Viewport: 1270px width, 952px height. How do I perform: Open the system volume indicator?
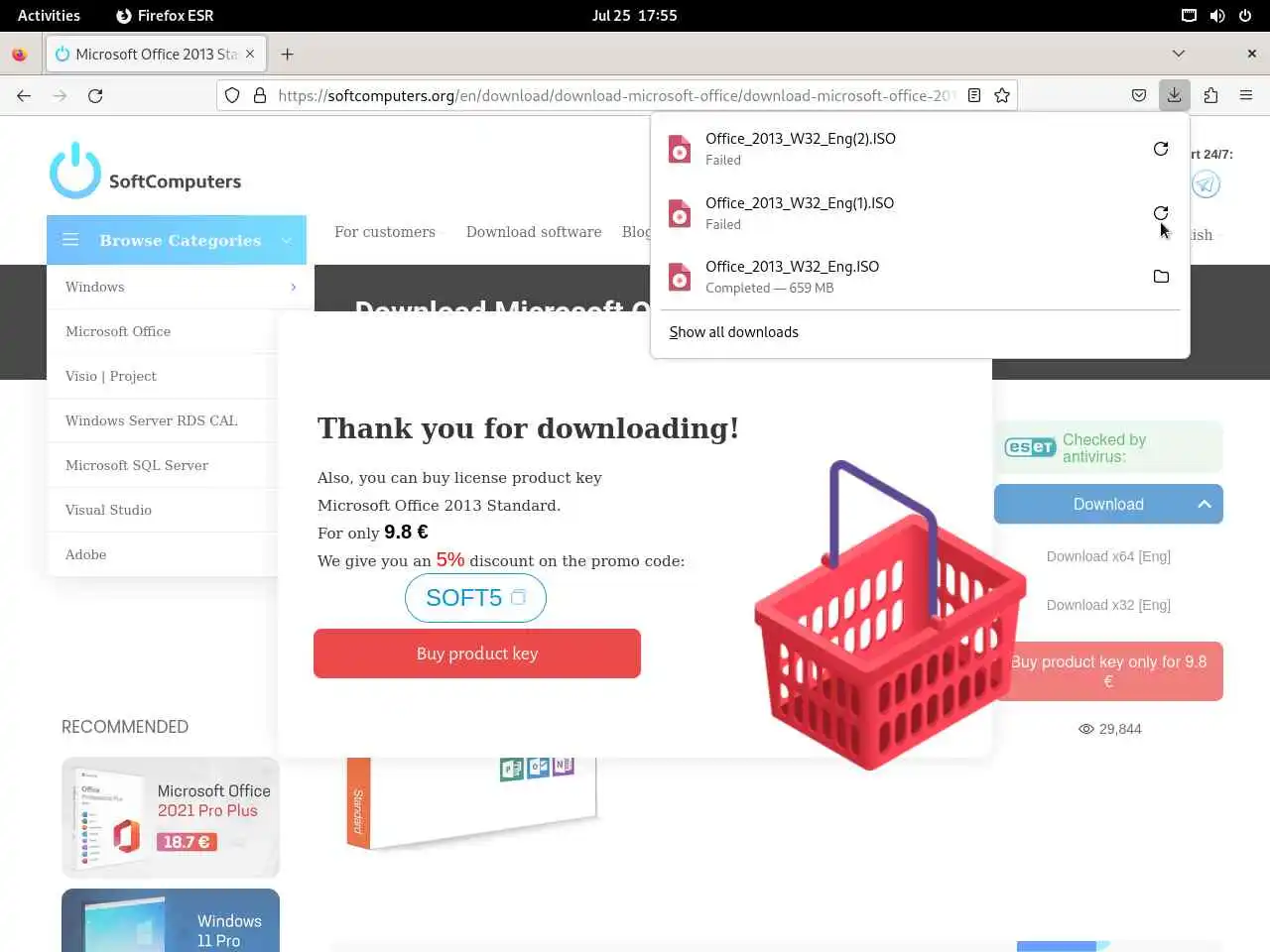tap(1217, 15)
